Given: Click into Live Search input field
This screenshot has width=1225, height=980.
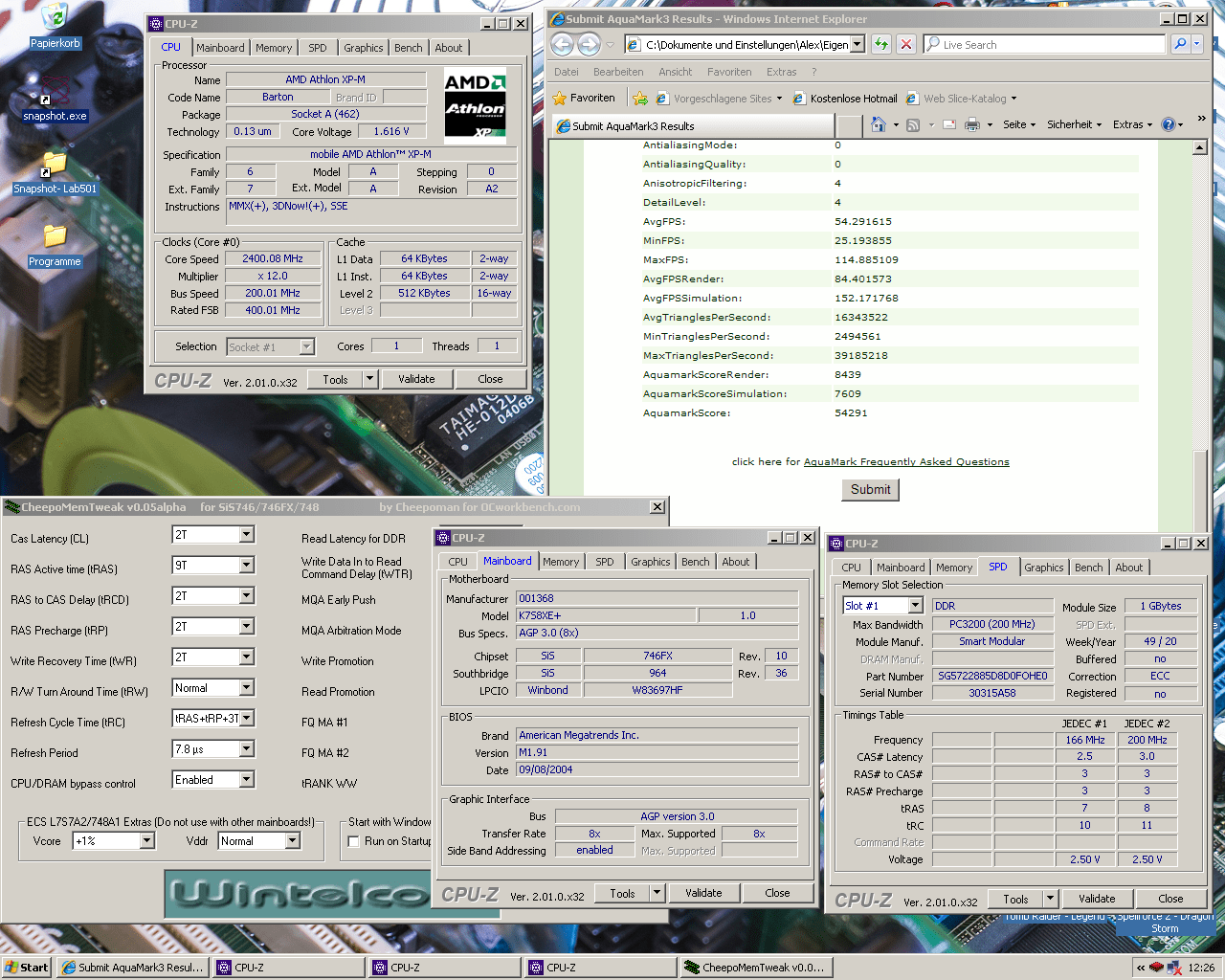Looking at the screenshot, I should click(x=1044, y=44).
